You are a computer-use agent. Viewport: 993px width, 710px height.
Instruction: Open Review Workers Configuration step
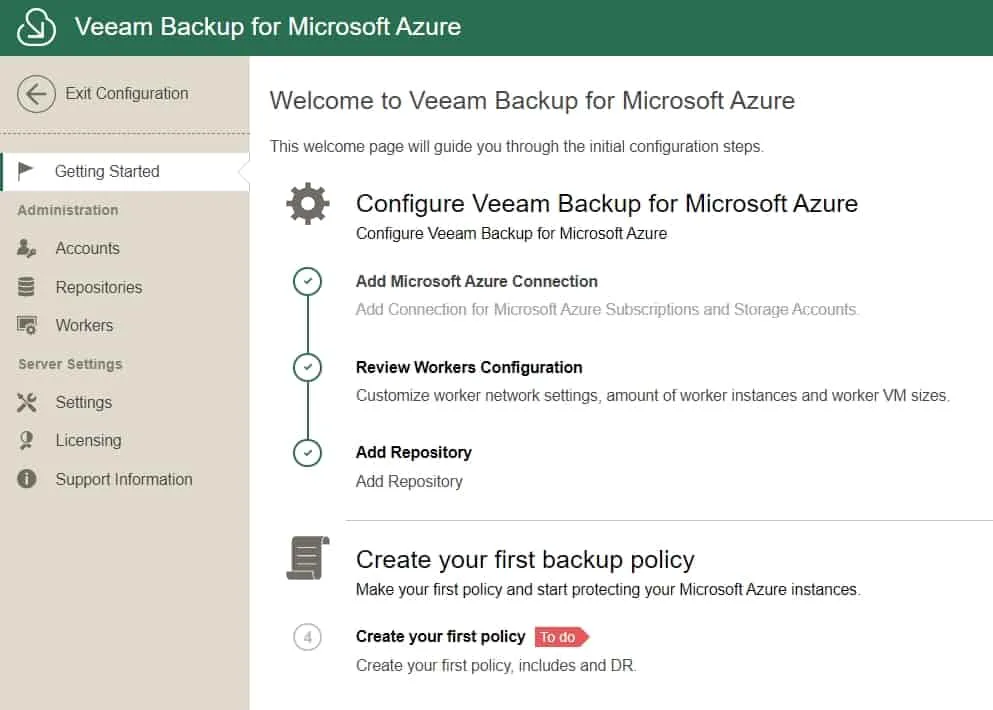click(x=469, y=367)
